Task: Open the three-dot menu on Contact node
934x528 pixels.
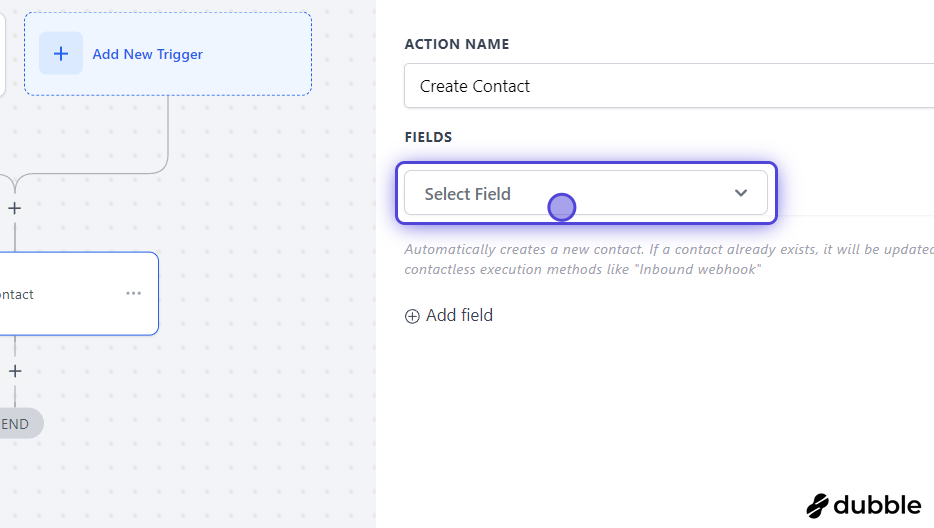Action: pyautogui.click(x=133, y=293)
